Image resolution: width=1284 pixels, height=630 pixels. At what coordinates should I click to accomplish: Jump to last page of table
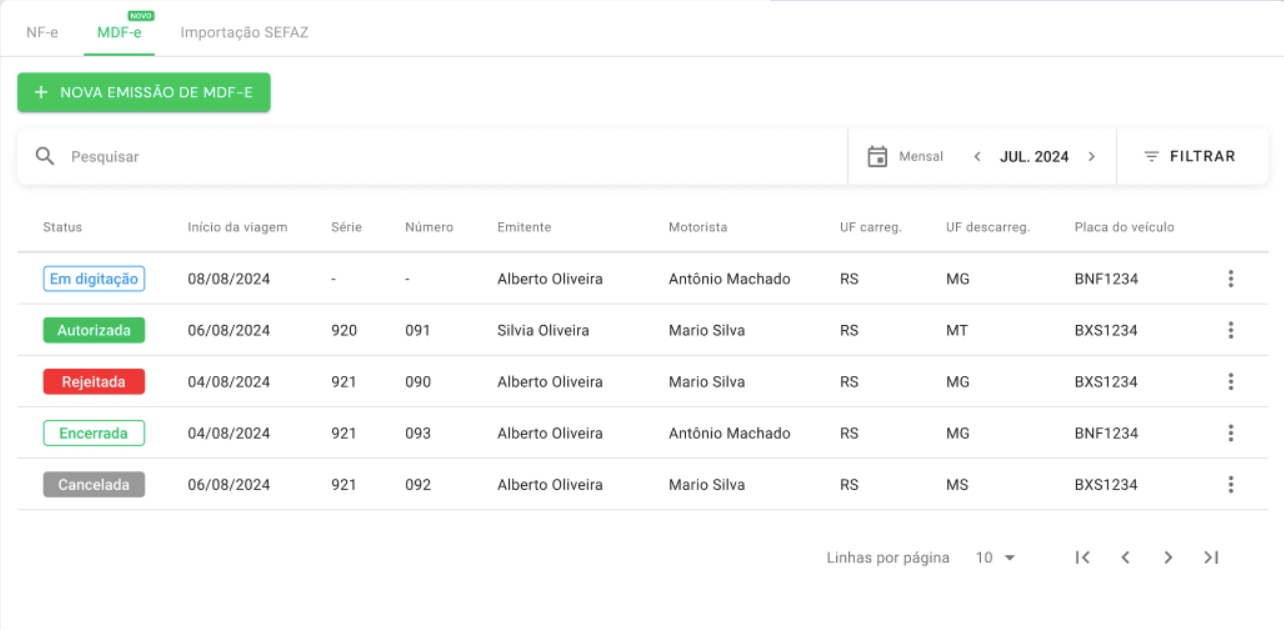(1211, 558)
